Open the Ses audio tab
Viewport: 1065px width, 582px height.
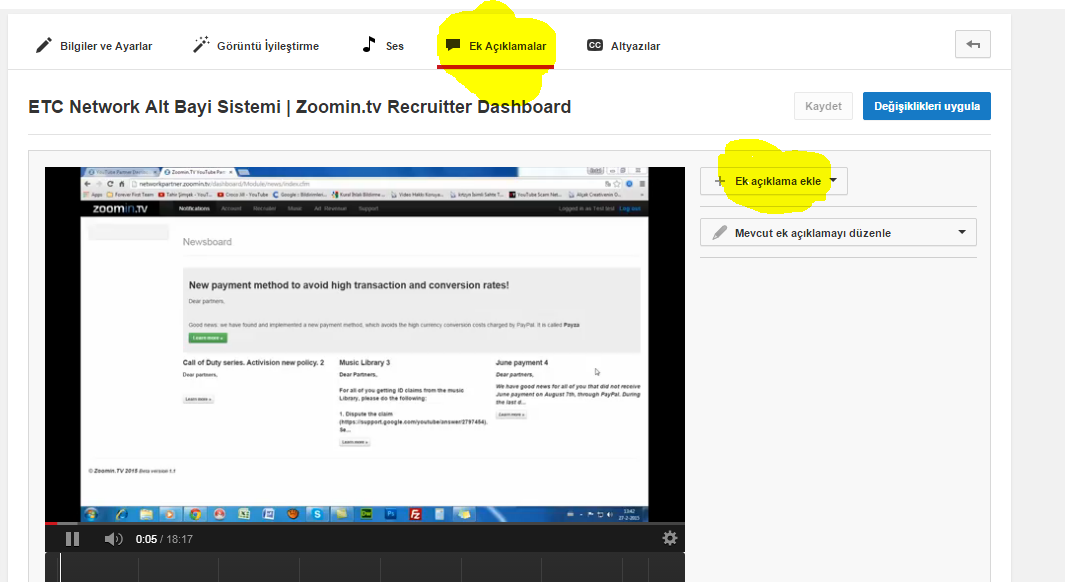383,46
